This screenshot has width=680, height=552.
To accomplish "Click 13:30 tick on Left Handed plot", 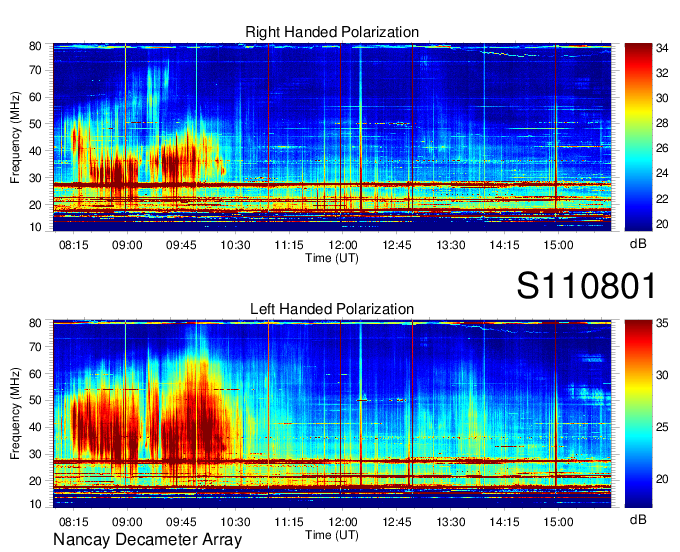I will point(451,522).
